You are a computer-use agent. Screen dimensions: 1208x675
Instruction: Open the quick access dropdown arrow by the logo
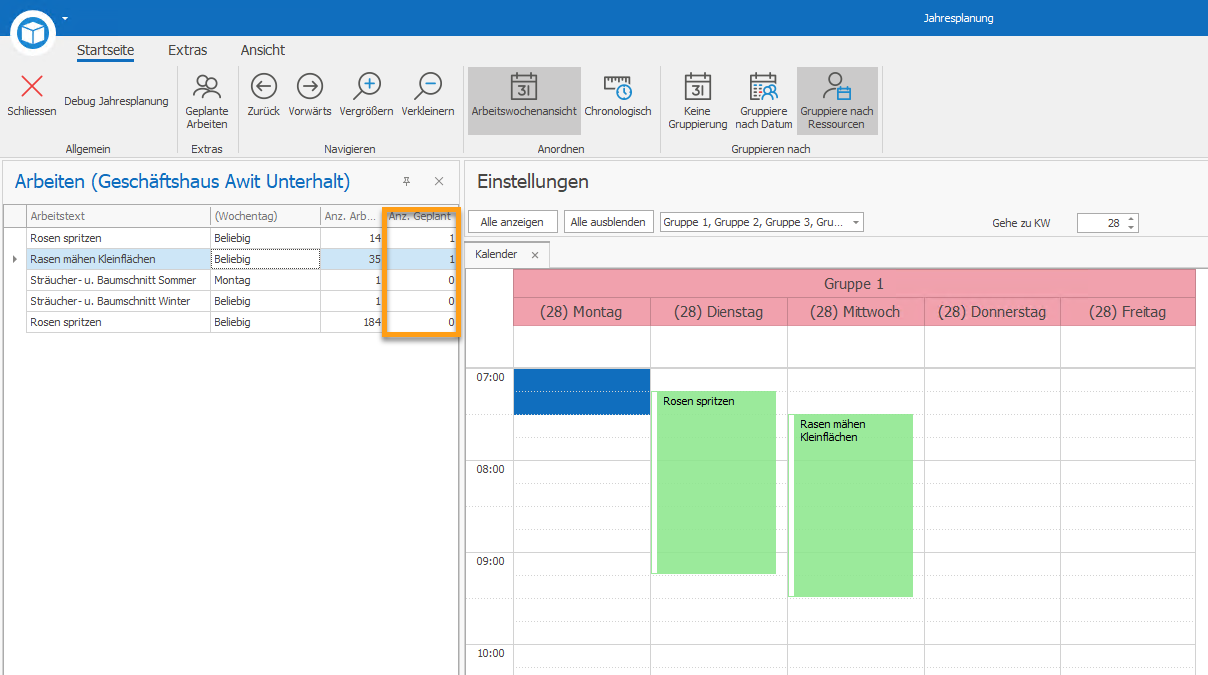click(x=65, y=18)
